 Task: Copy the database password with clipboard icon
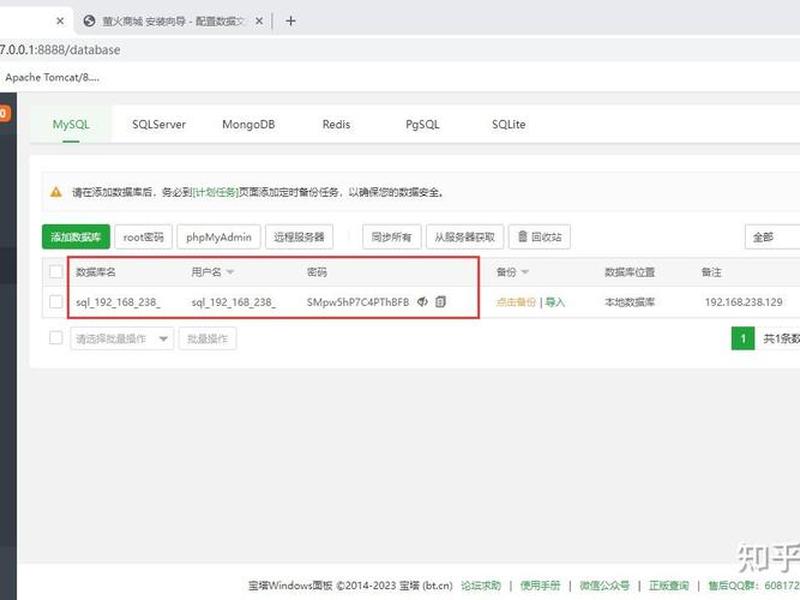point(441,302)
